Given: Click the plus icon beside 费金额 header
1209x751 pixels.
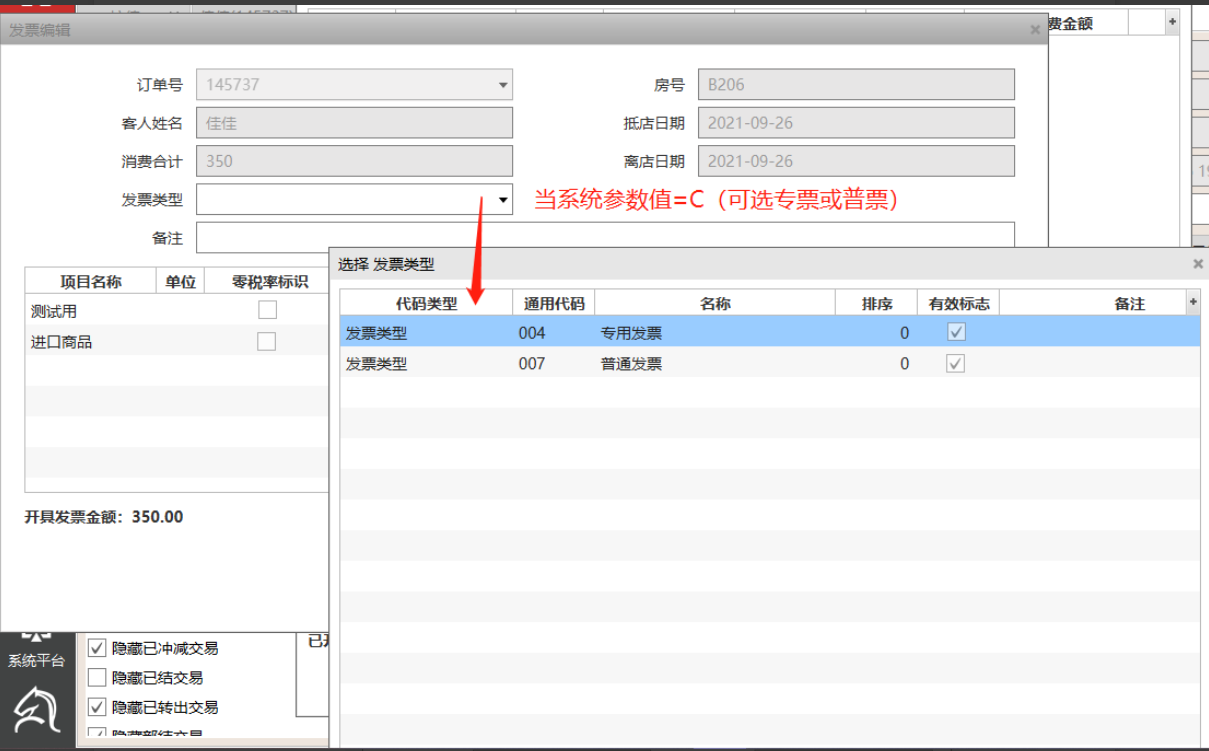Looking at the screenshot, I should click(x=1172, y=22).
